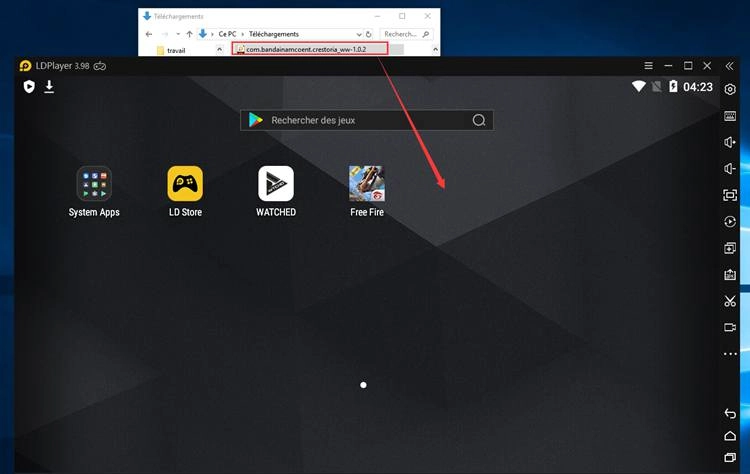Screen dimensions: 750x474
Task: Open keyboard mapping tool in sidebar
Action: [x=730, y=116]
